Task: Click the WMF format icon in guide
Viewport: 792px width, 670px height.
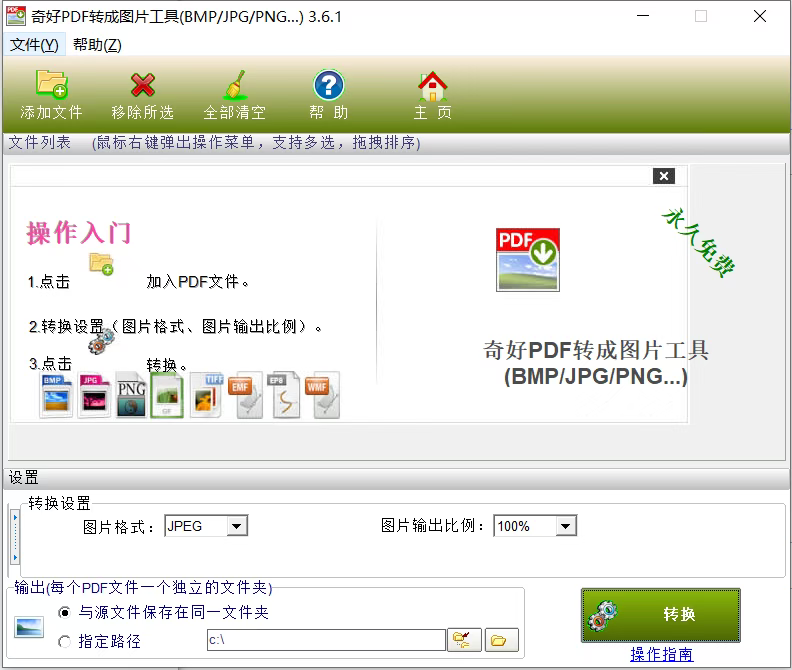Action: [323, 396]
